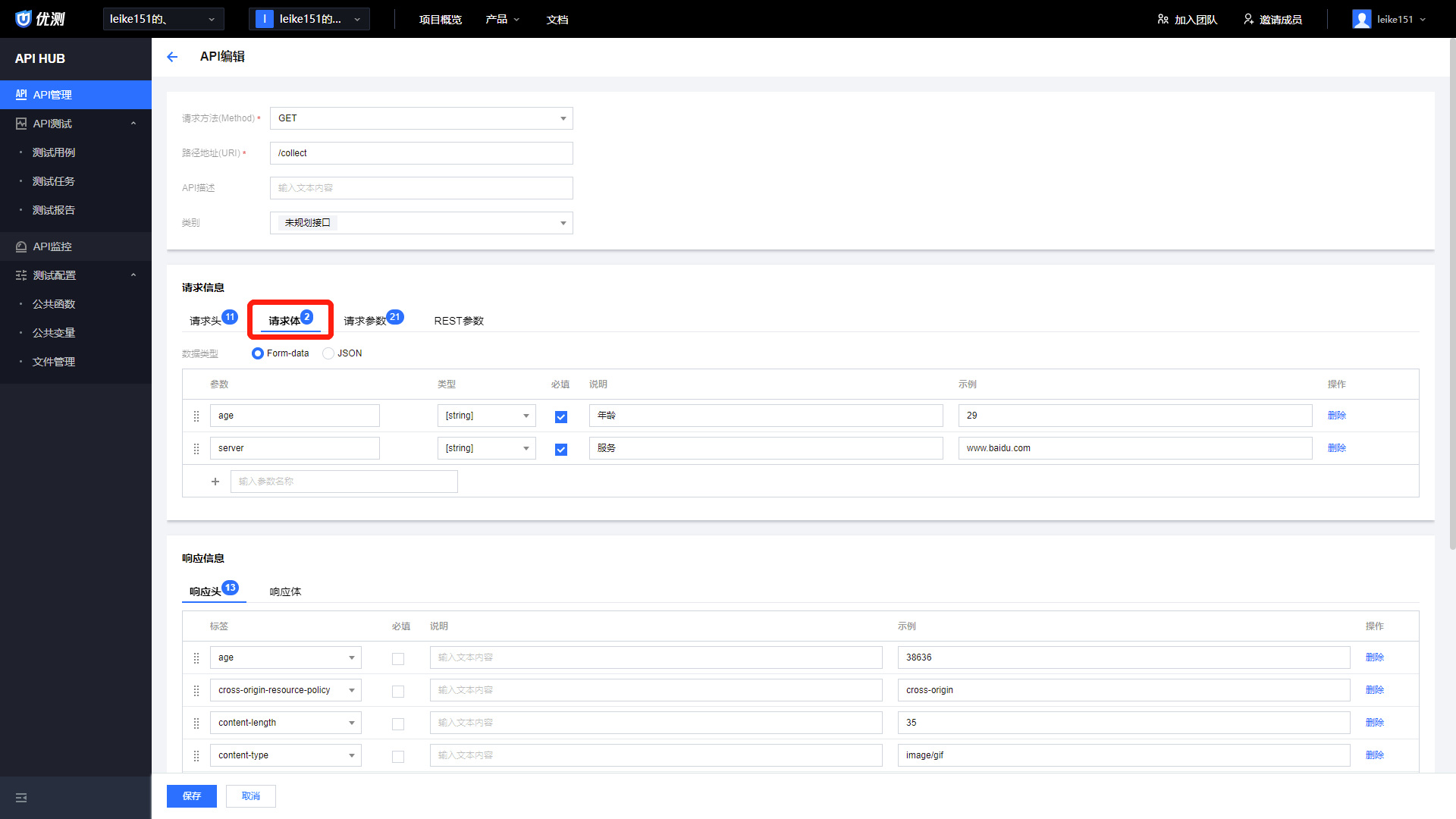Toggle the age parameter 必值 checkbox
The width and height of the screenshot is (1456, 819).
(561, 415)
